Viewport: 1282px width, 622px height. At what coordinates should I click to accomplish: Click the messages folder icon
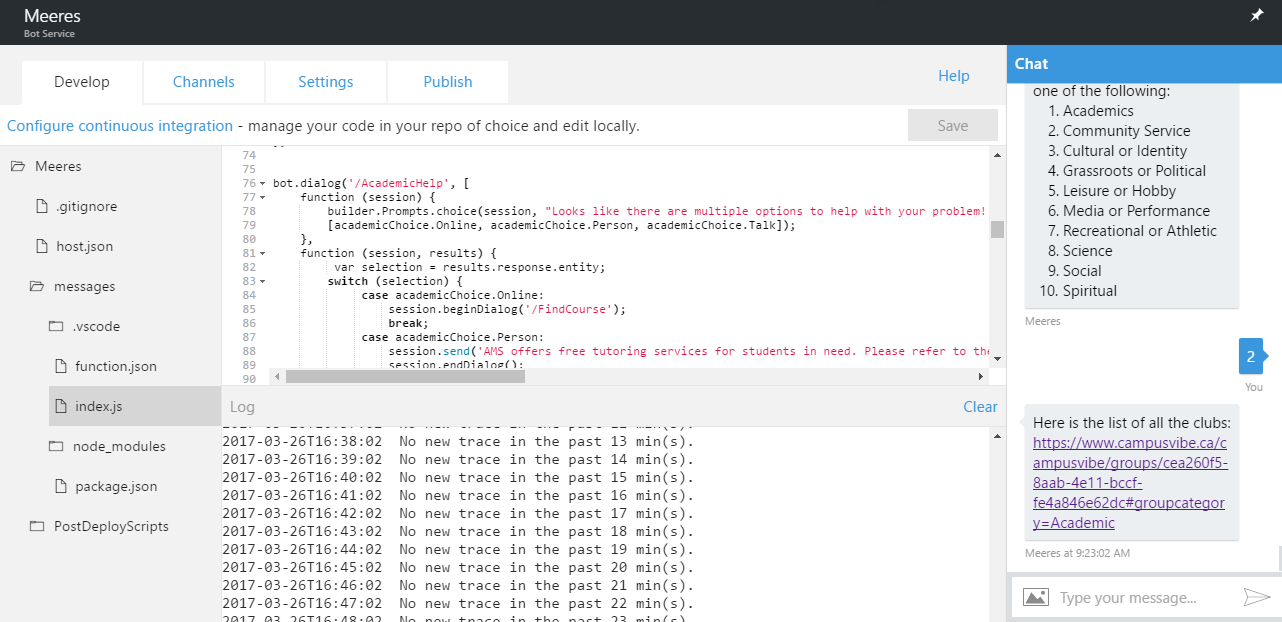(37, 286)
